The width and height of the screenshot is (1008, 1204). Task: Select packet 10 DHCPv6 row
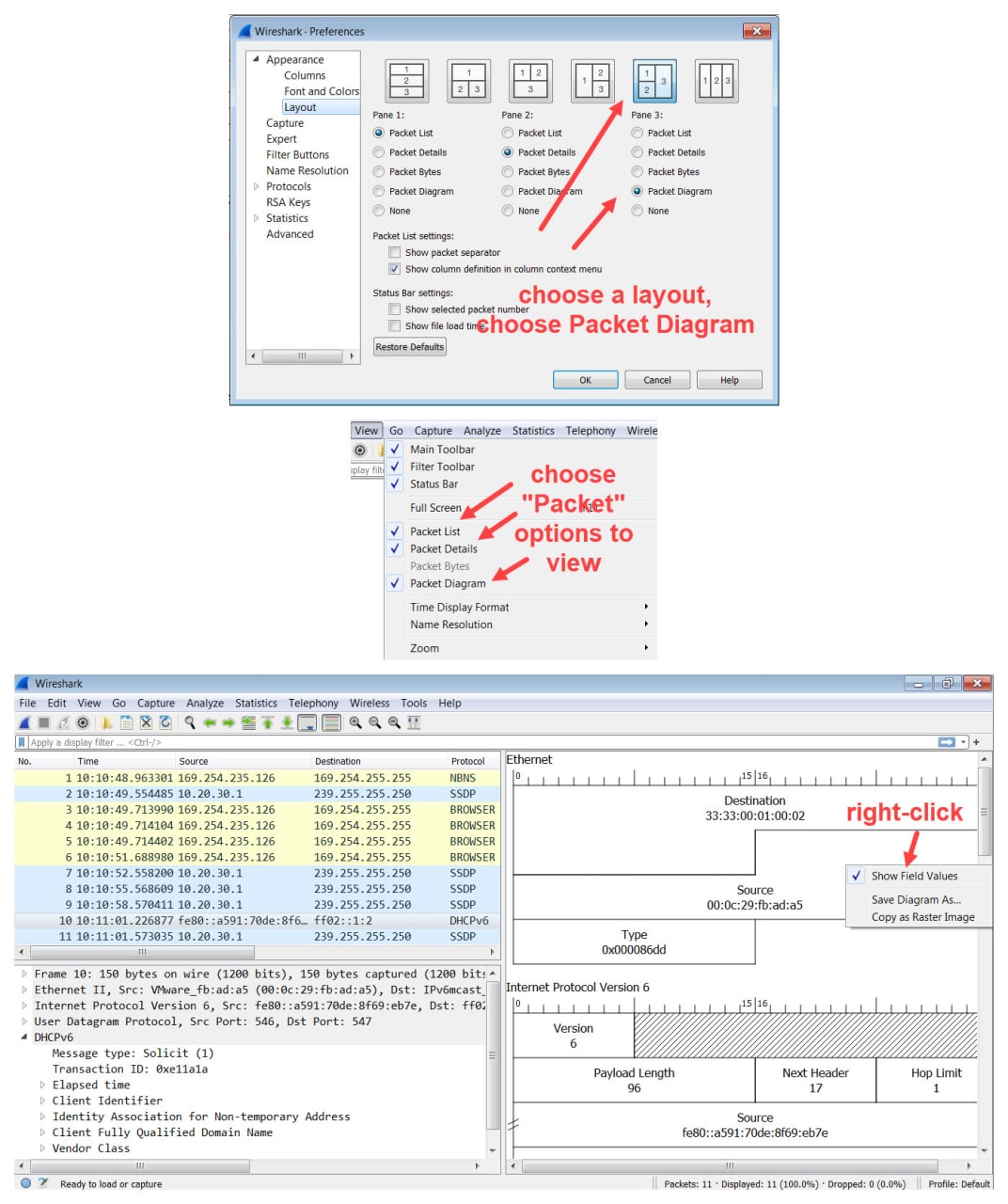click(x=257, y=921)
